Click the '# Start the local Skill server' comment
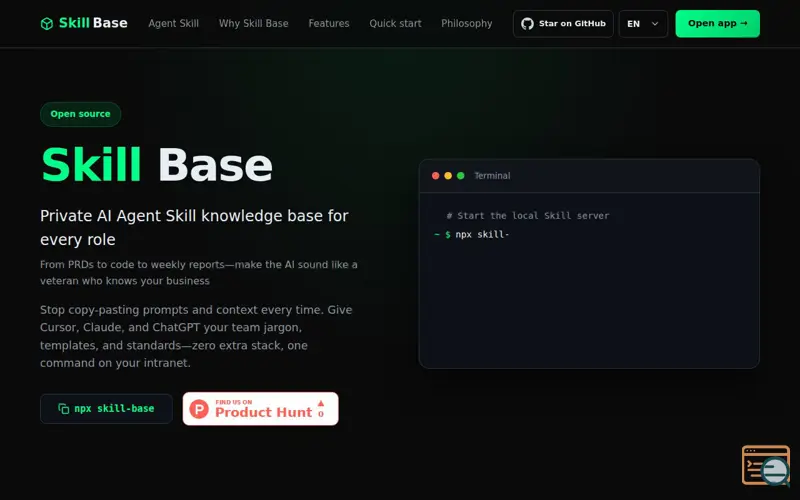This screenshot has width=800, height=500. click(528, 216)
